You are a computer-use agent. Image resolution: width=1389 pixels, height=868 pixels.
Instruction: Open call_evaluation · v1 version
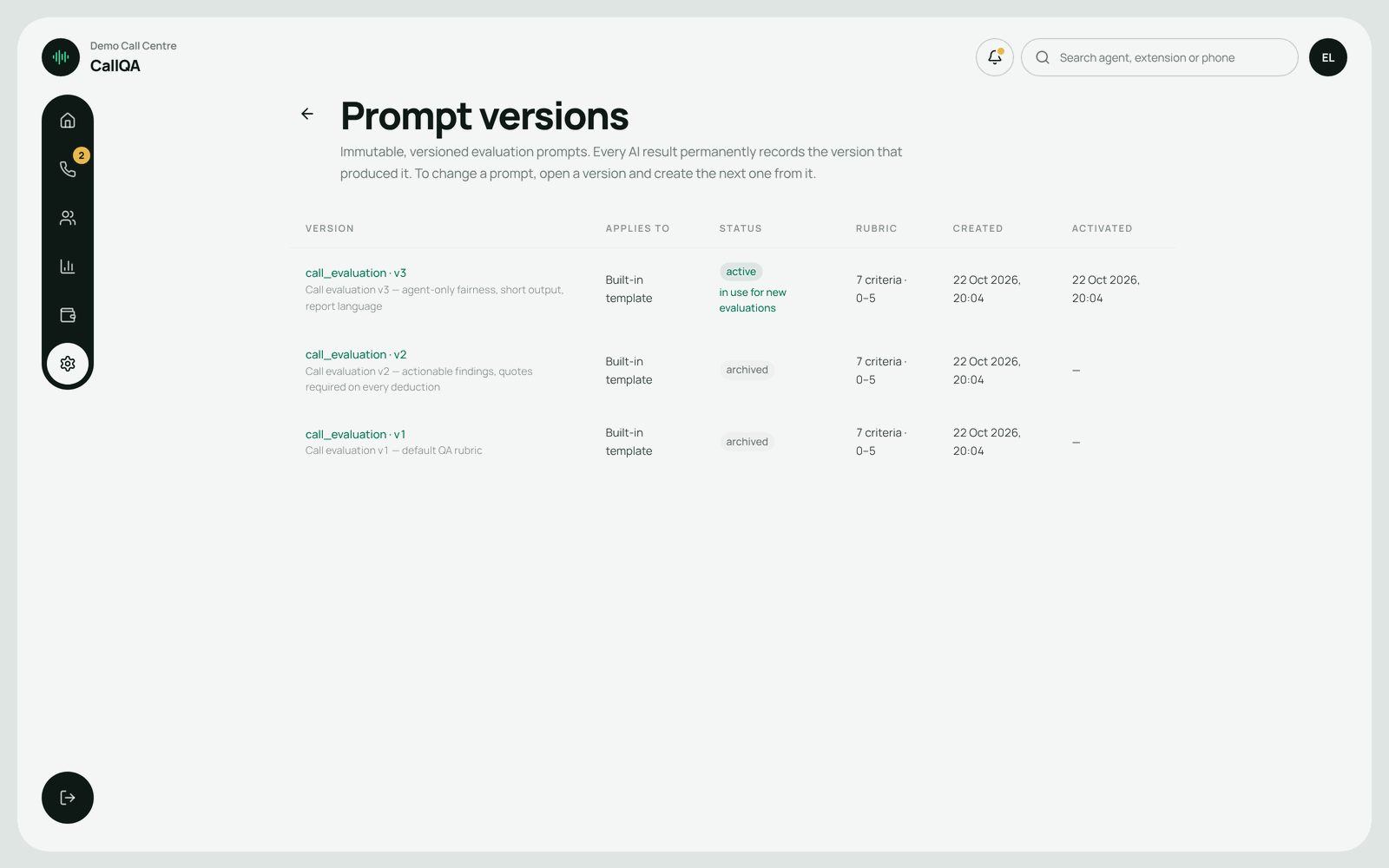(355, 434)
